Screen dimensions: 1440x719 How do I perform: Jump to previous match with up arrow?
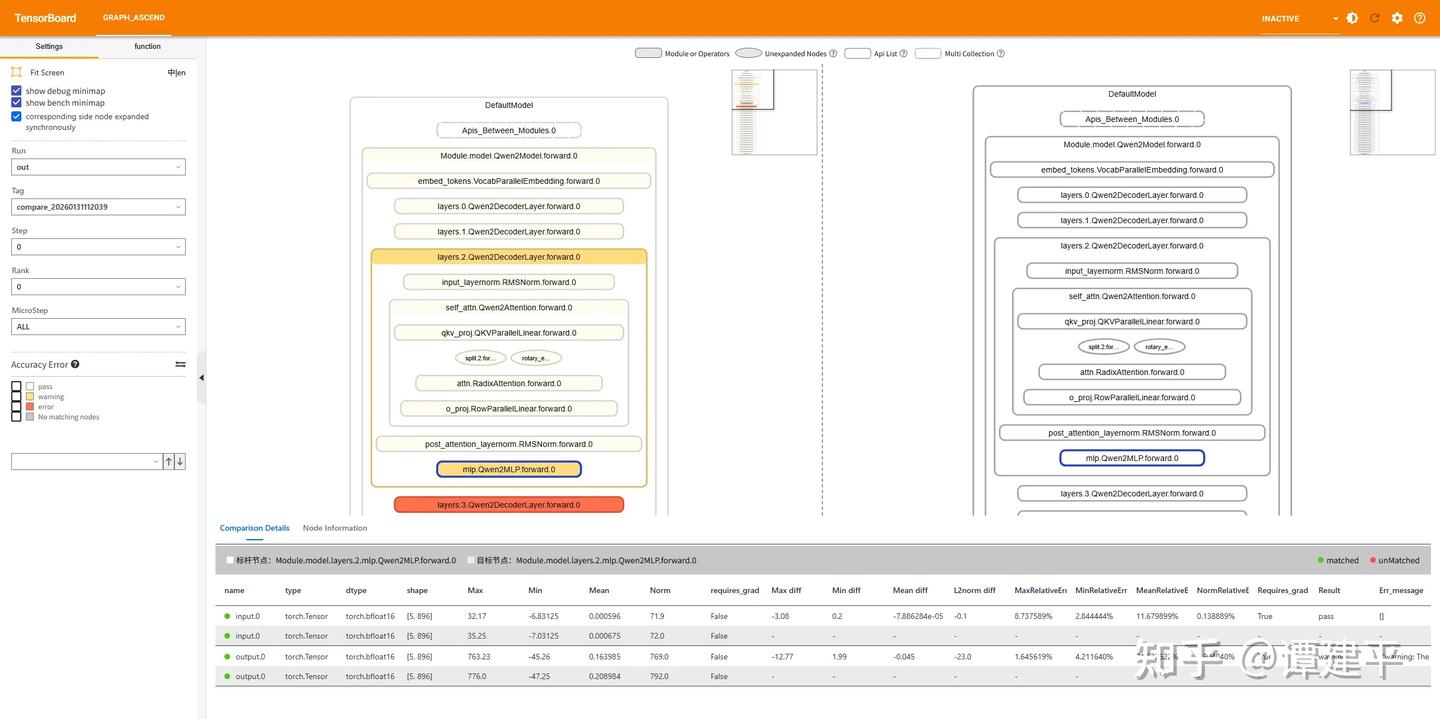pyautogui.click(x=169, y=461)
